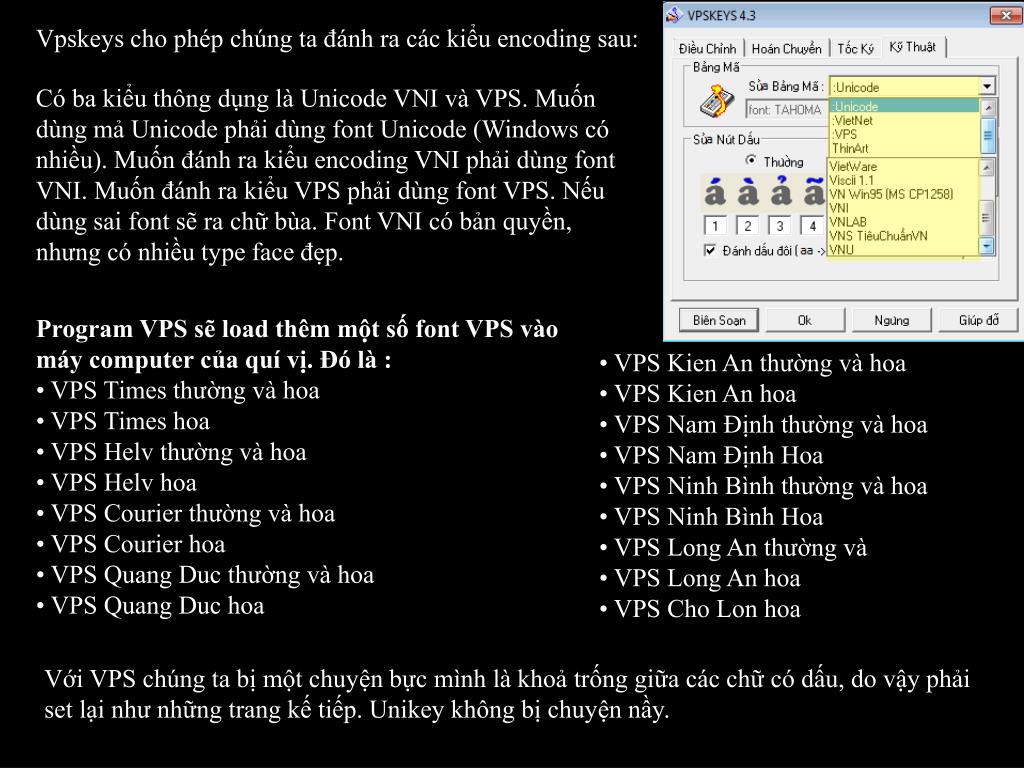
Task: Click the font: TAHOMA field
Action: [x=786, y=109]
